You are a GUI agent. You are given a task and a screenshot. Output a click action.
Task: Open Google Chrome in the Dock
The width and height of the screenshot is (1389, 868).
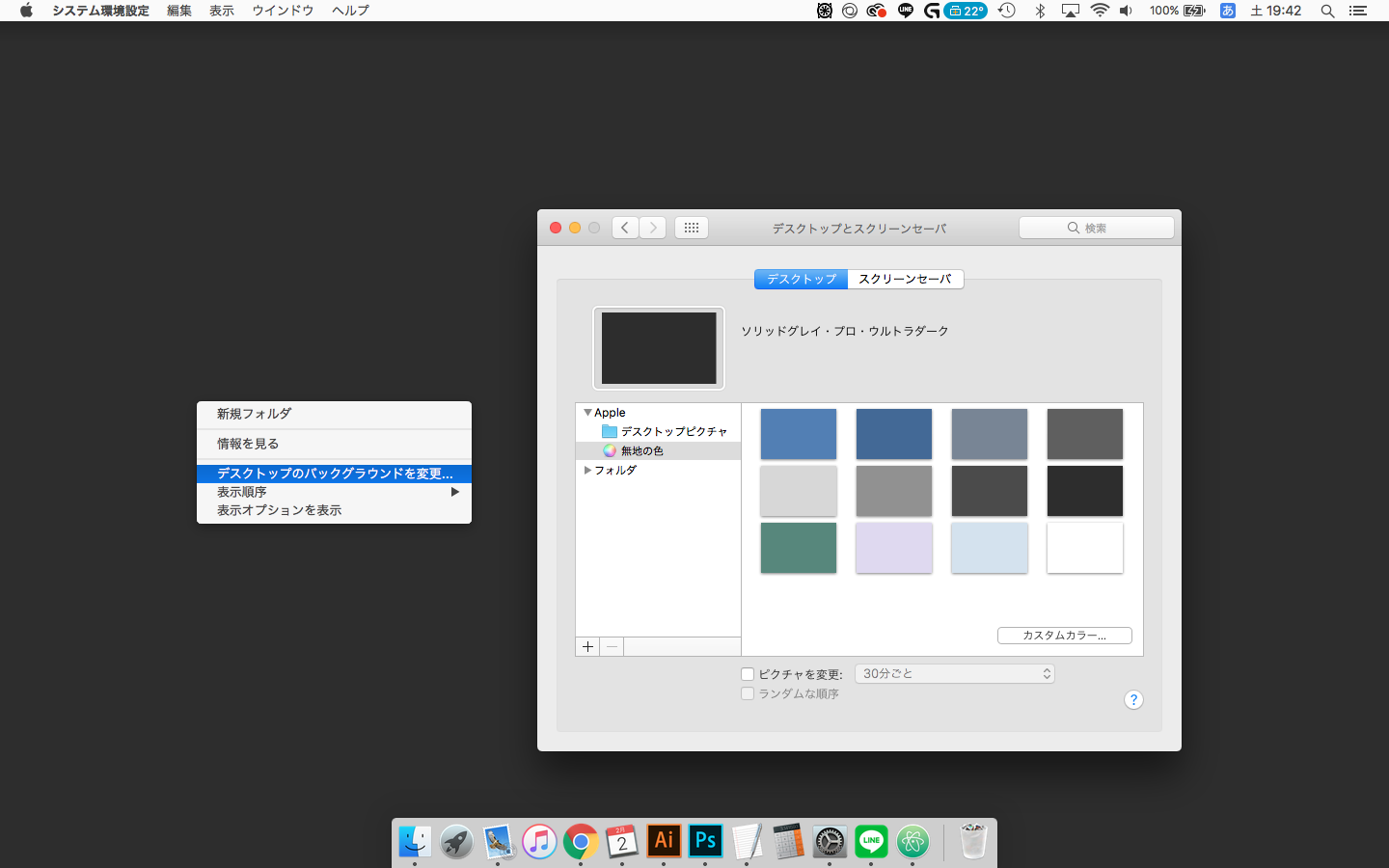[x=581, y=841]
